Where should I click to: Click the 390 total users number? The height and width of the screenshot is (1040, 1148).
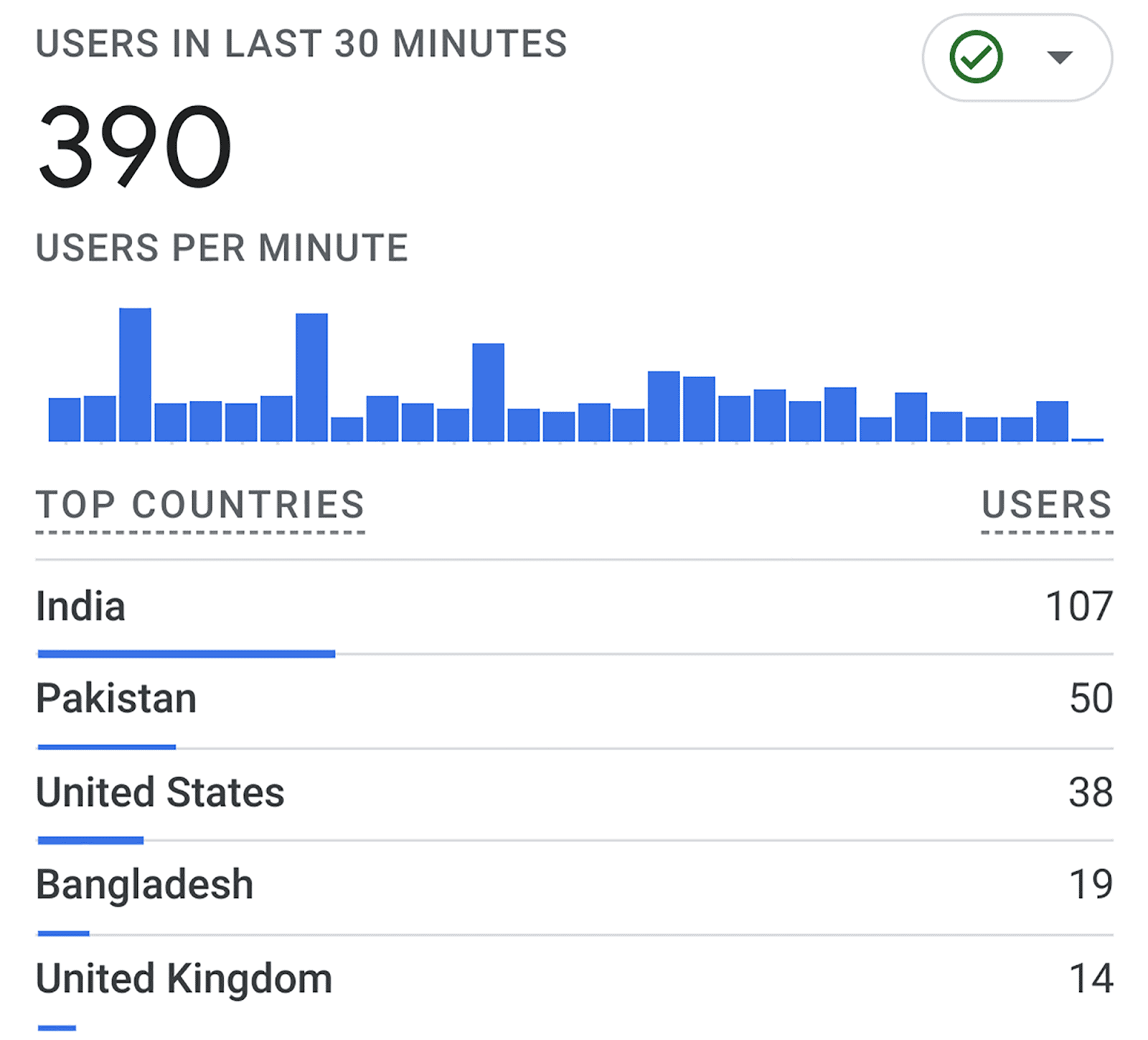click(135, 147)
